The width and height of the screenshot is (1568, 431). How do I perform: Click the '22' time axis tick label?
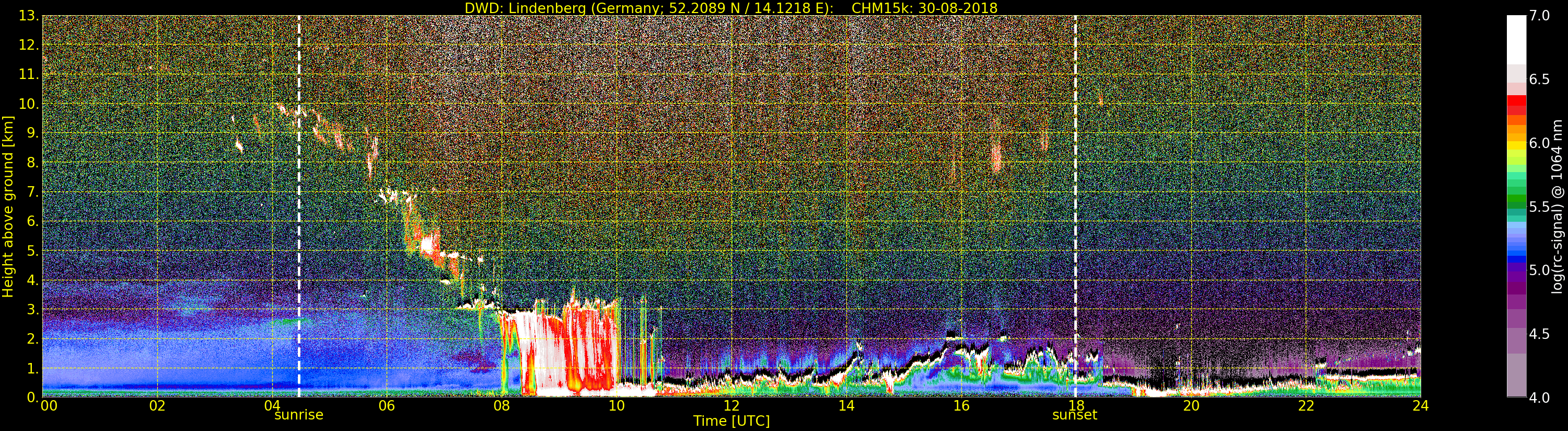click(x=1306, y=405)
